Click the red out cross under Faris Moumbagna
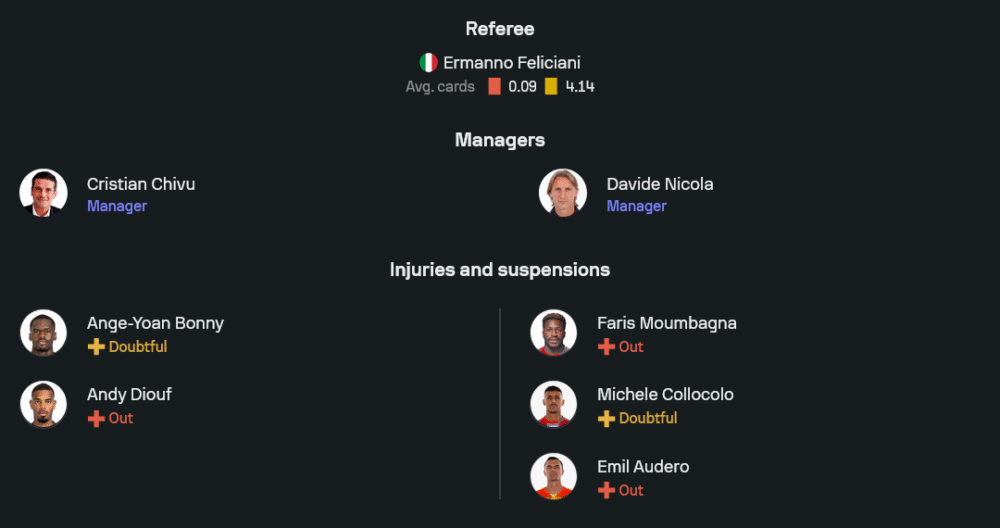This screenshot has width=1000, height=528. point(607,347)
